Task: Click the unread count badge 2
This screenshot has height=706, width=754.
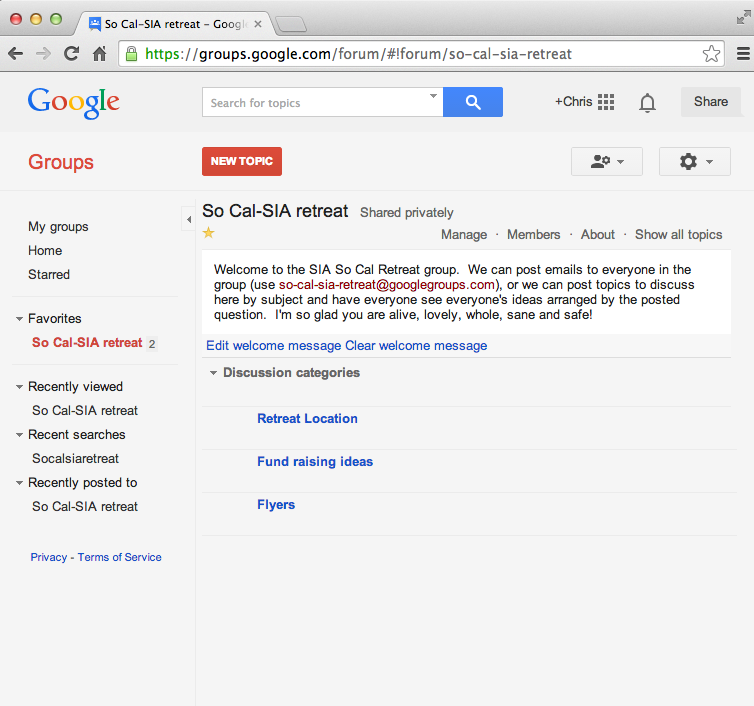Action: click(152, 344)
